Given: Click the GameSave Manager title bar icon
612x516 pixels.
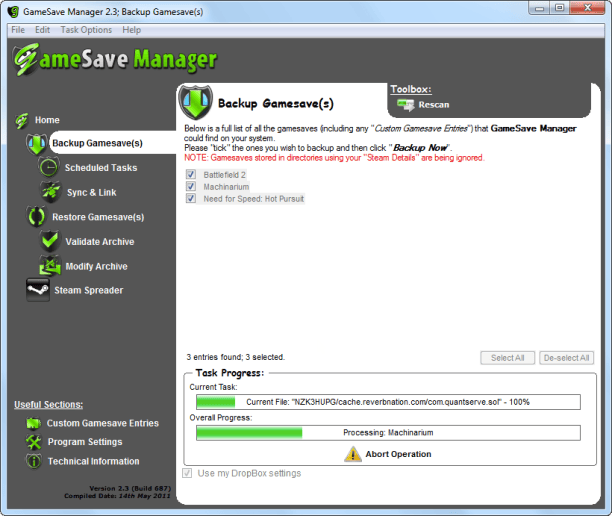Looking at the screenshot, I should click(x=13, y=12).
